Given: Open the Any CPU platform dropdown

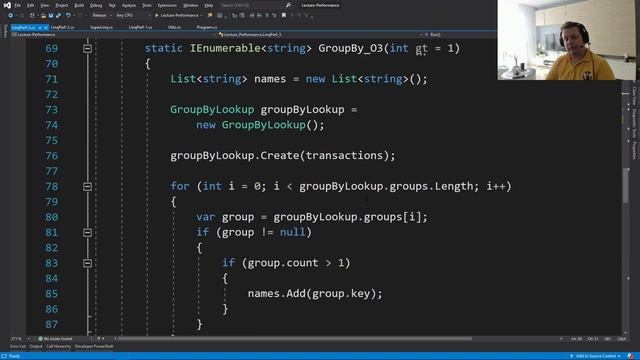Looking at the screenshot, I should [133, 16].
